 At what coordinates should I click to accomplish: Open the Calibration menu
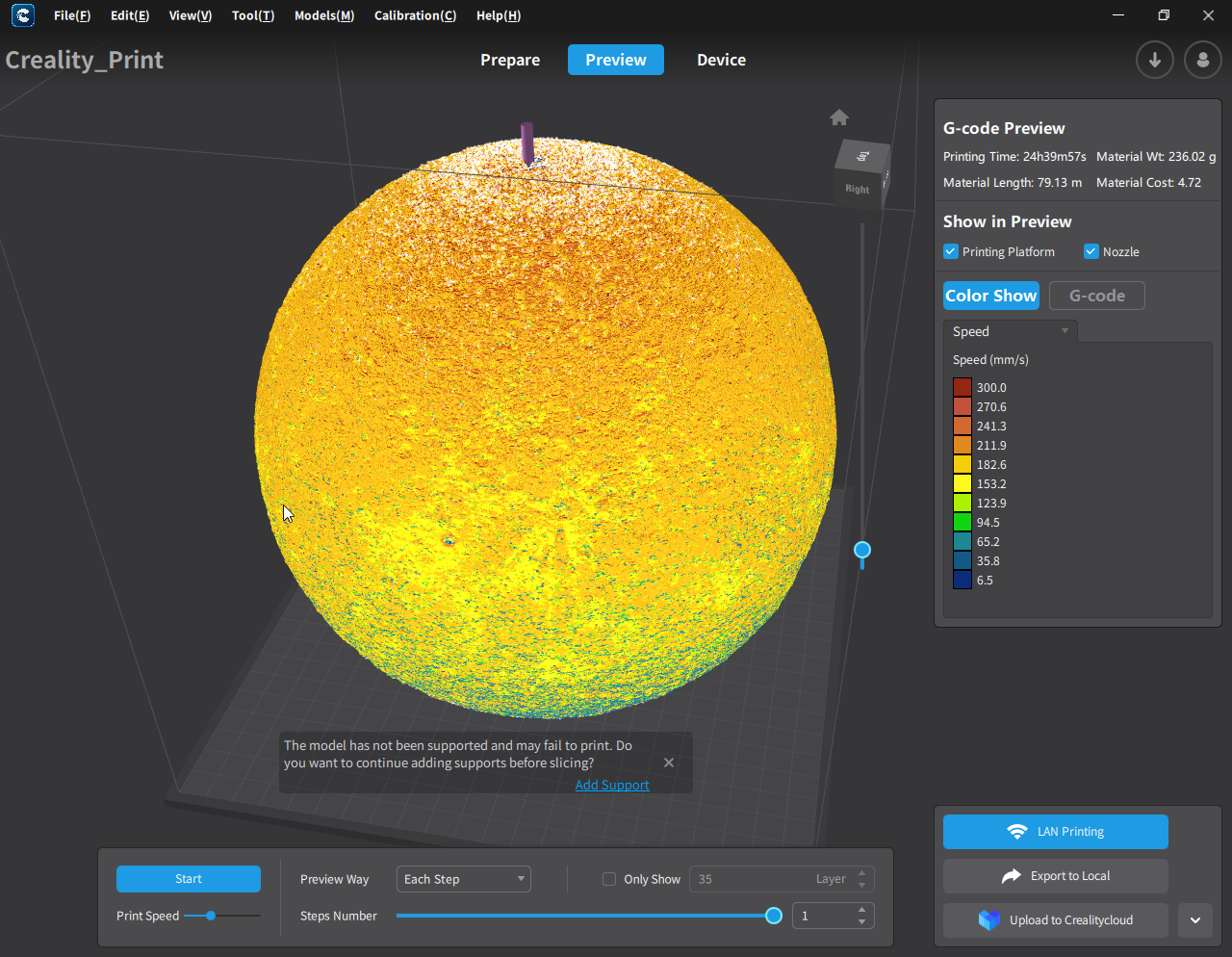click(x=416, y=15)
